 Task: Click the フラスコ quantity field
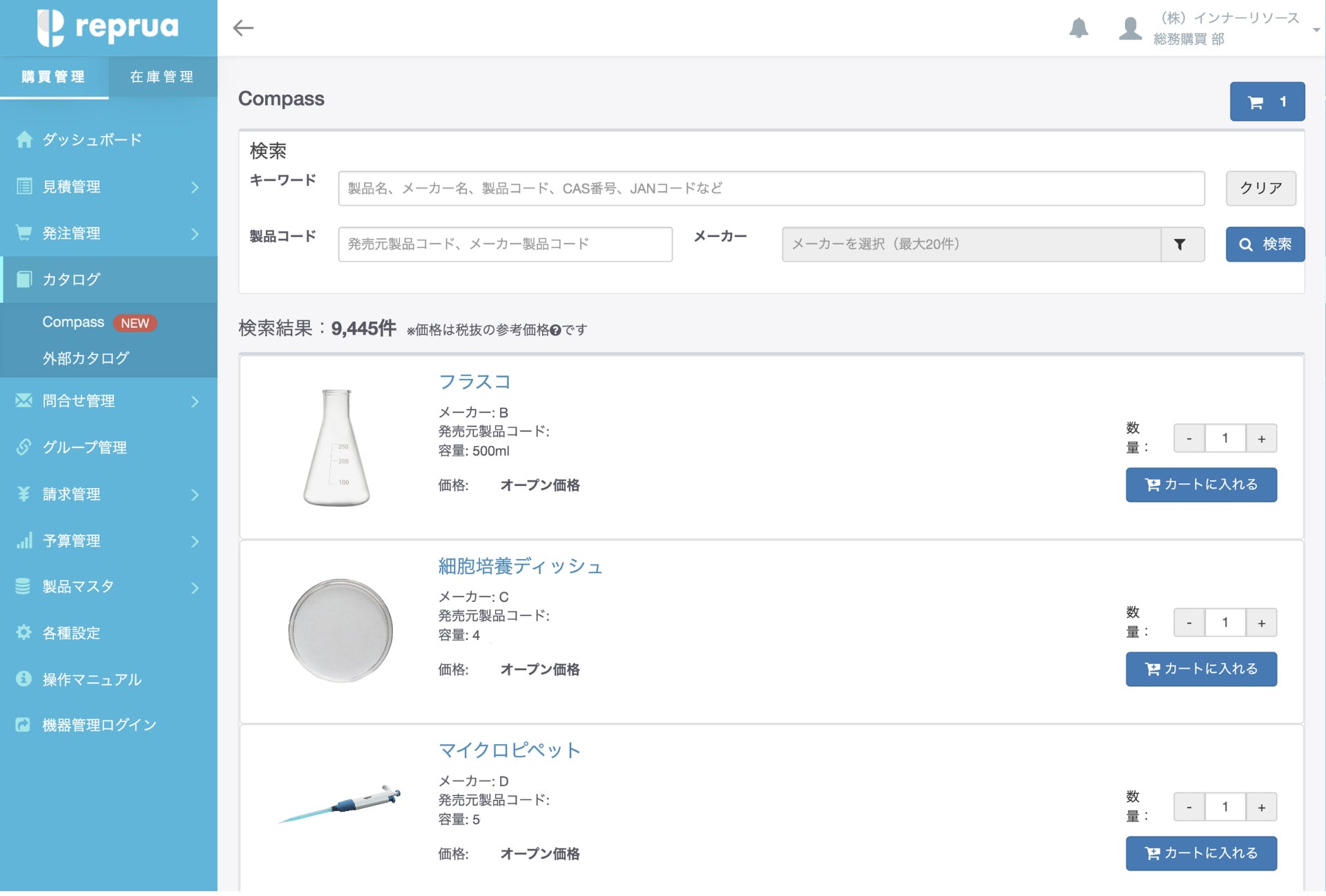(1225, 438)
